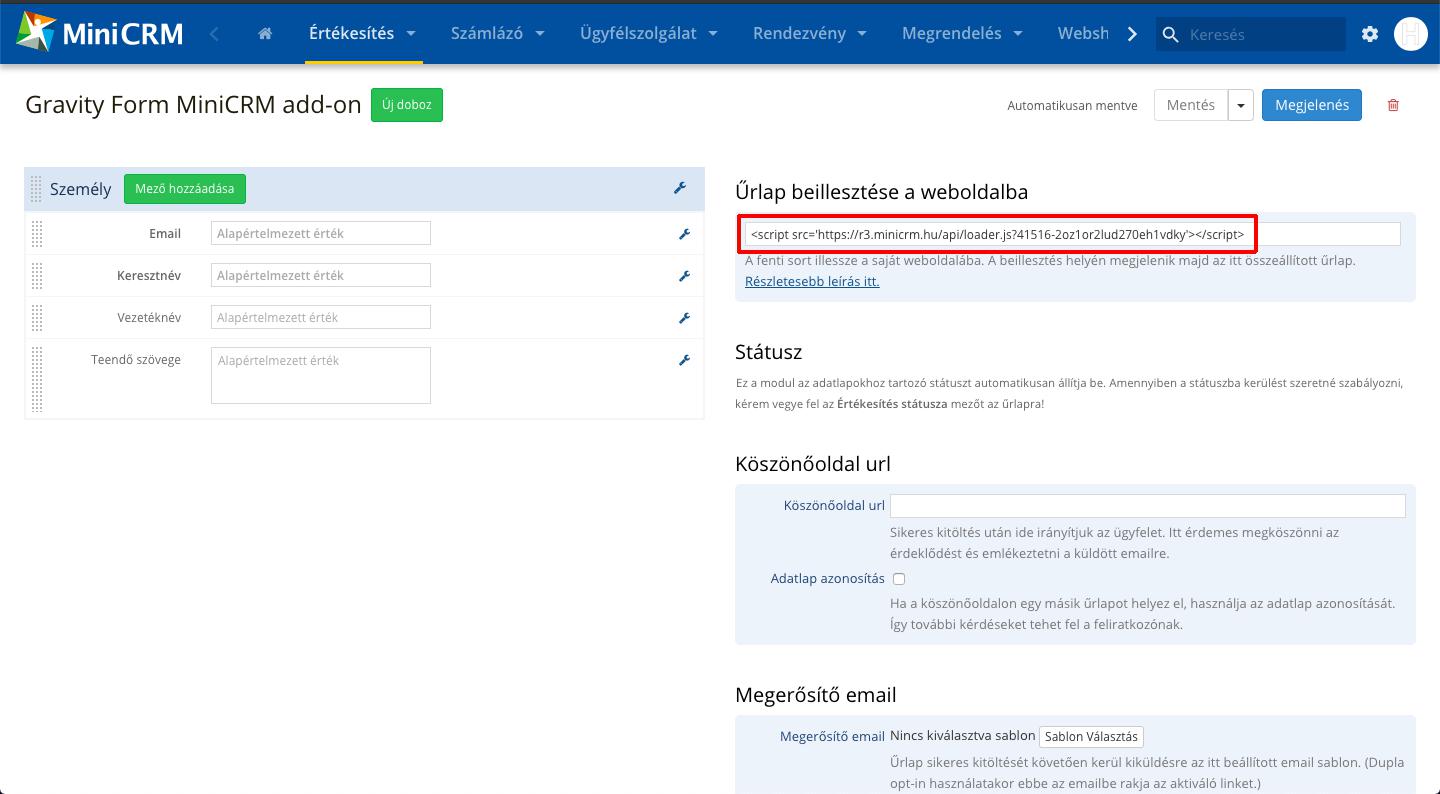Grab the Személy box drag handle
The image size is (1440, 794).
[x=37, y=189]
